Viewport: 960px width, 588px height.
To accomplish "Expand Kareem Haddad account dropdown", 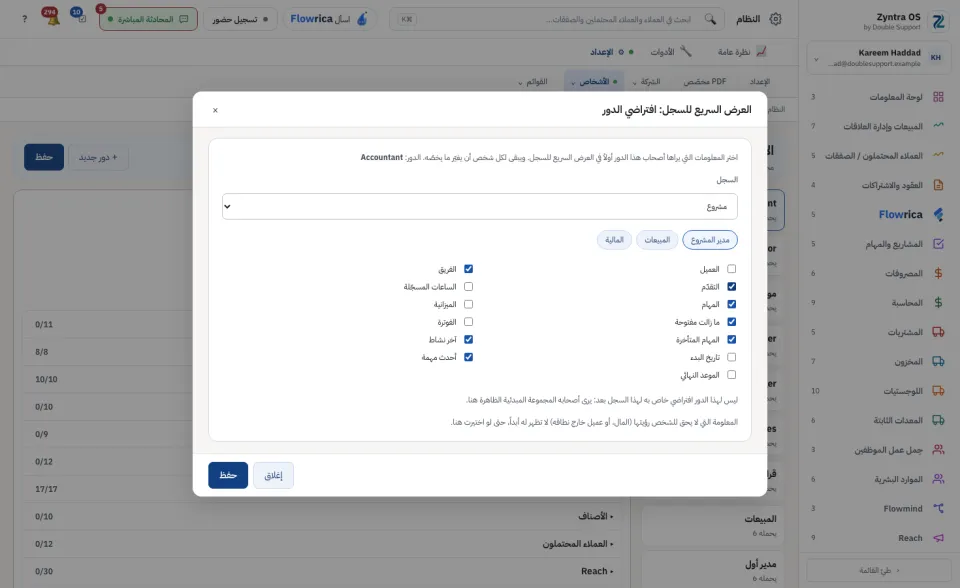I will coord(816,59).
